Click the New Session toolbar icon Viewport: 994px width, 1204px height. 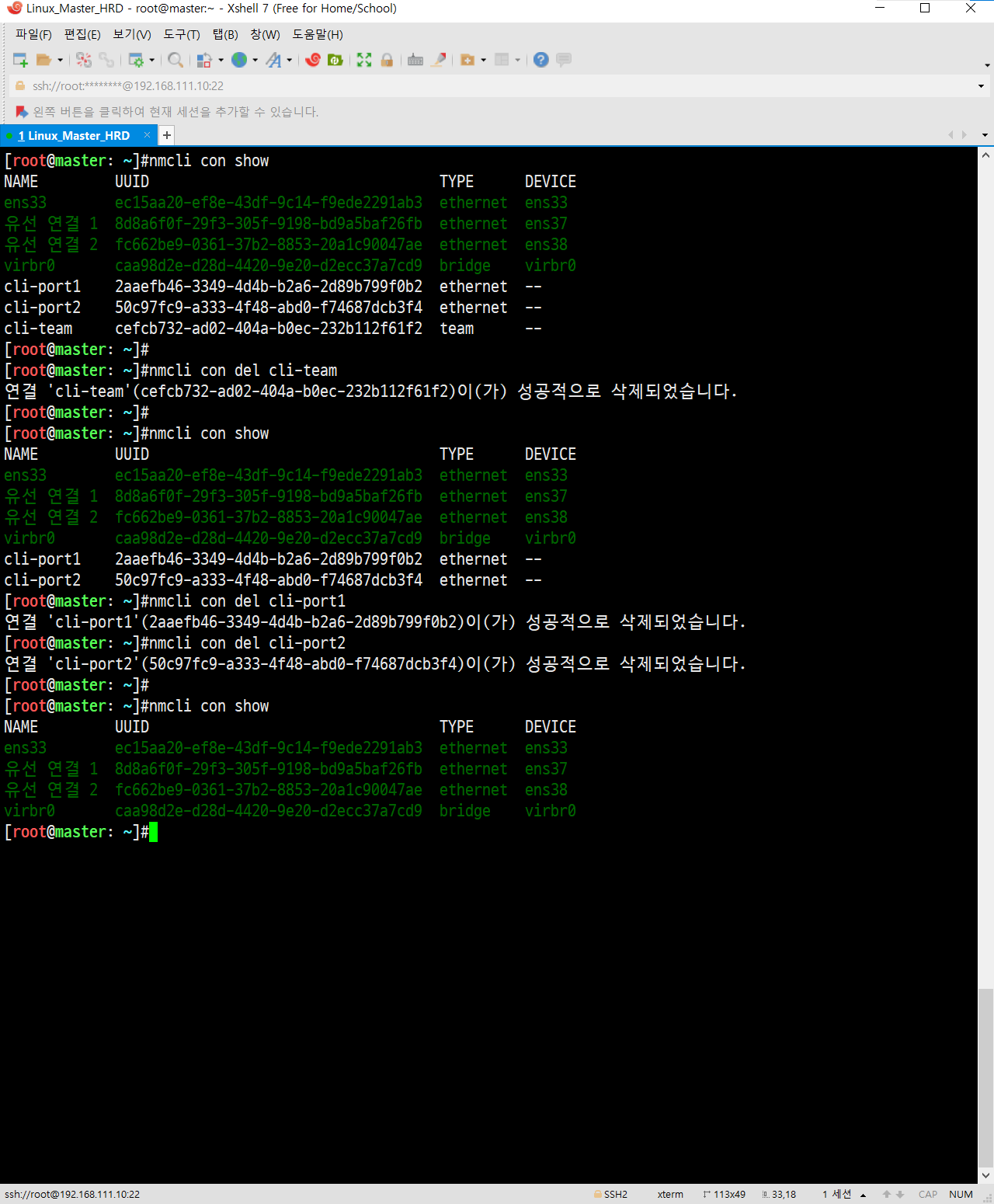click(20, 60)
